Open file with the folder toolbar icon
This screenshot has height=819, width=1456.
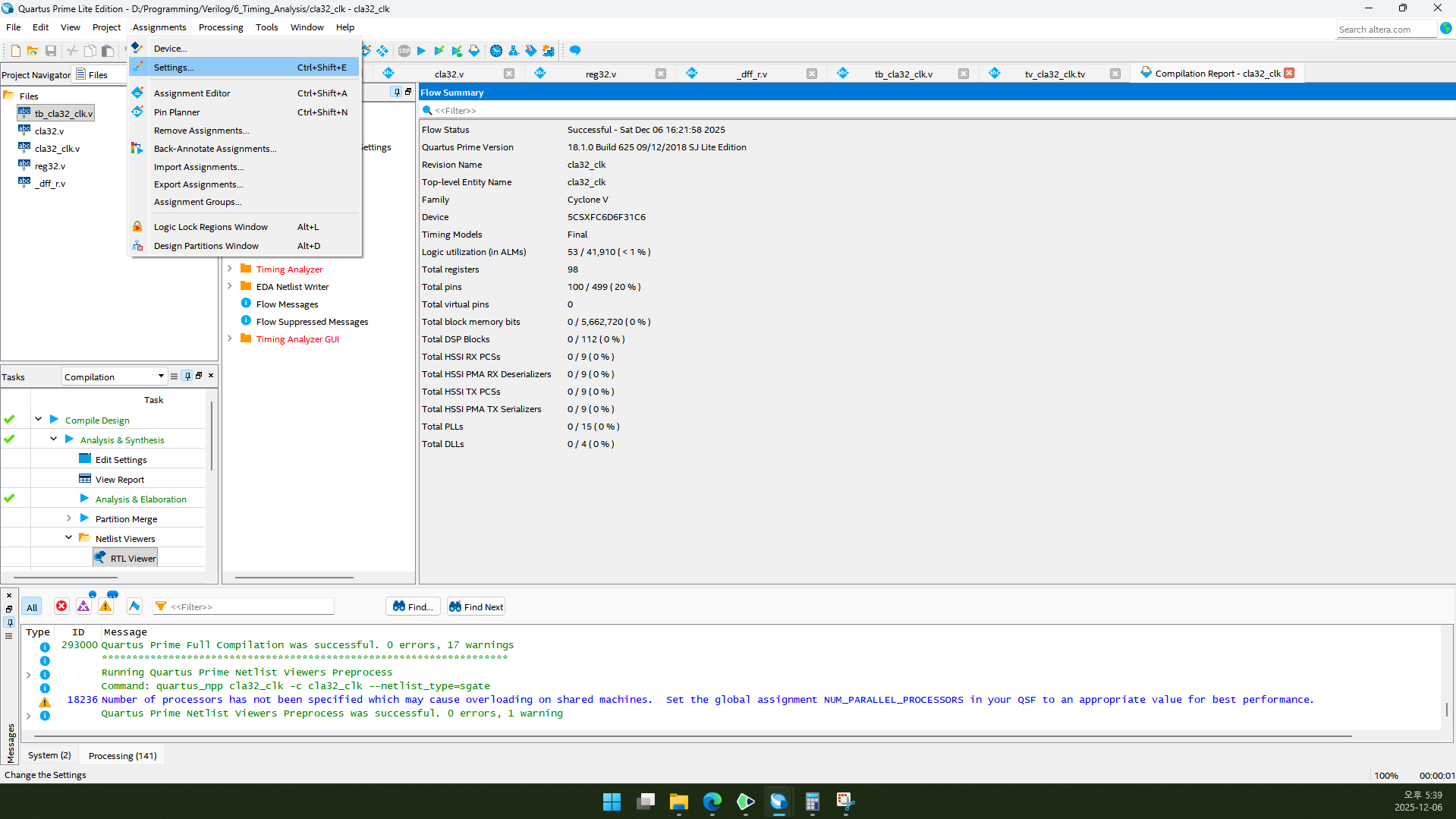33,51
